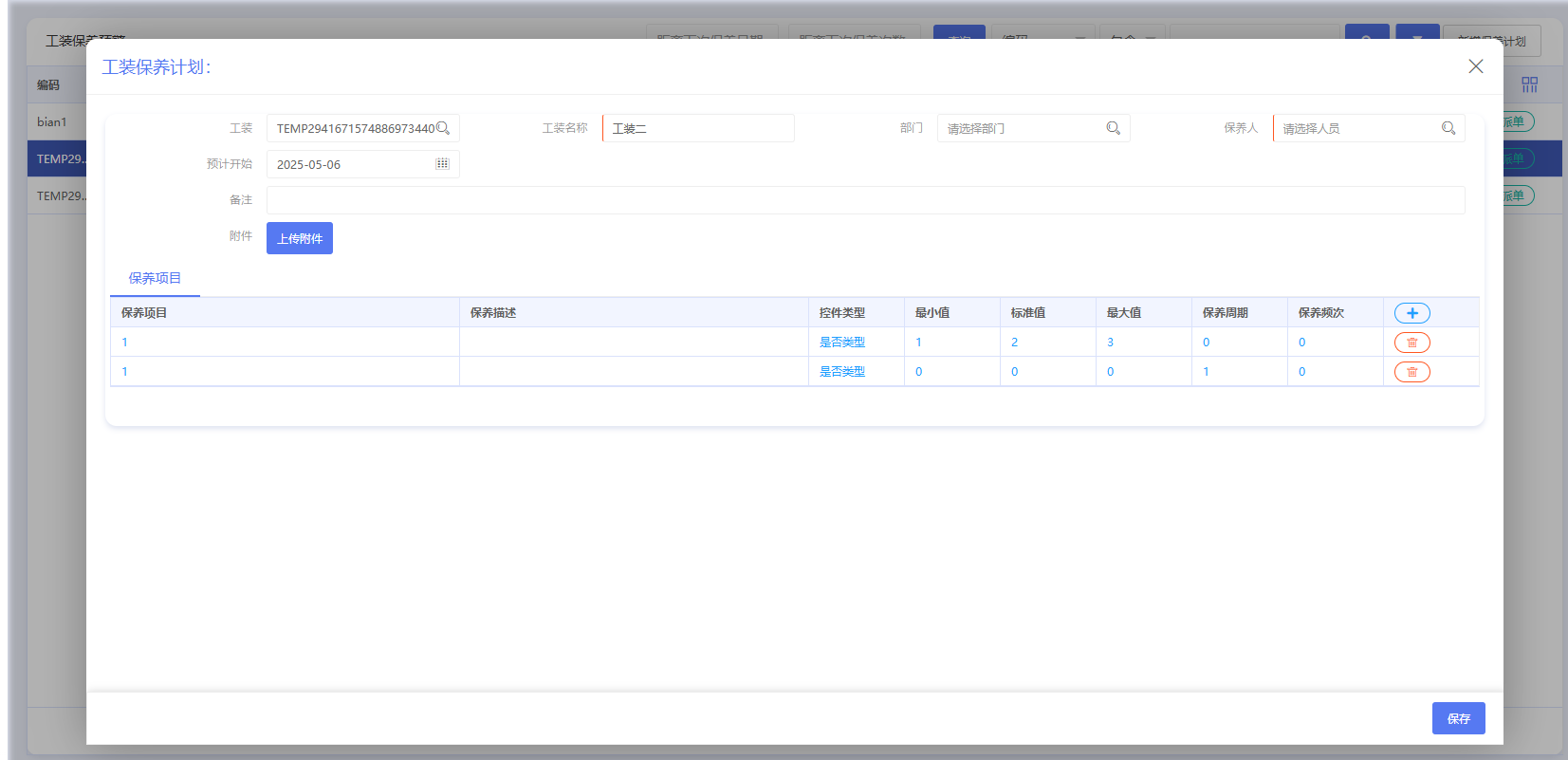Viewport: 1568px width, 760px height.
Task: Click 保养人 person search icon
Action: pos(1448,128)
